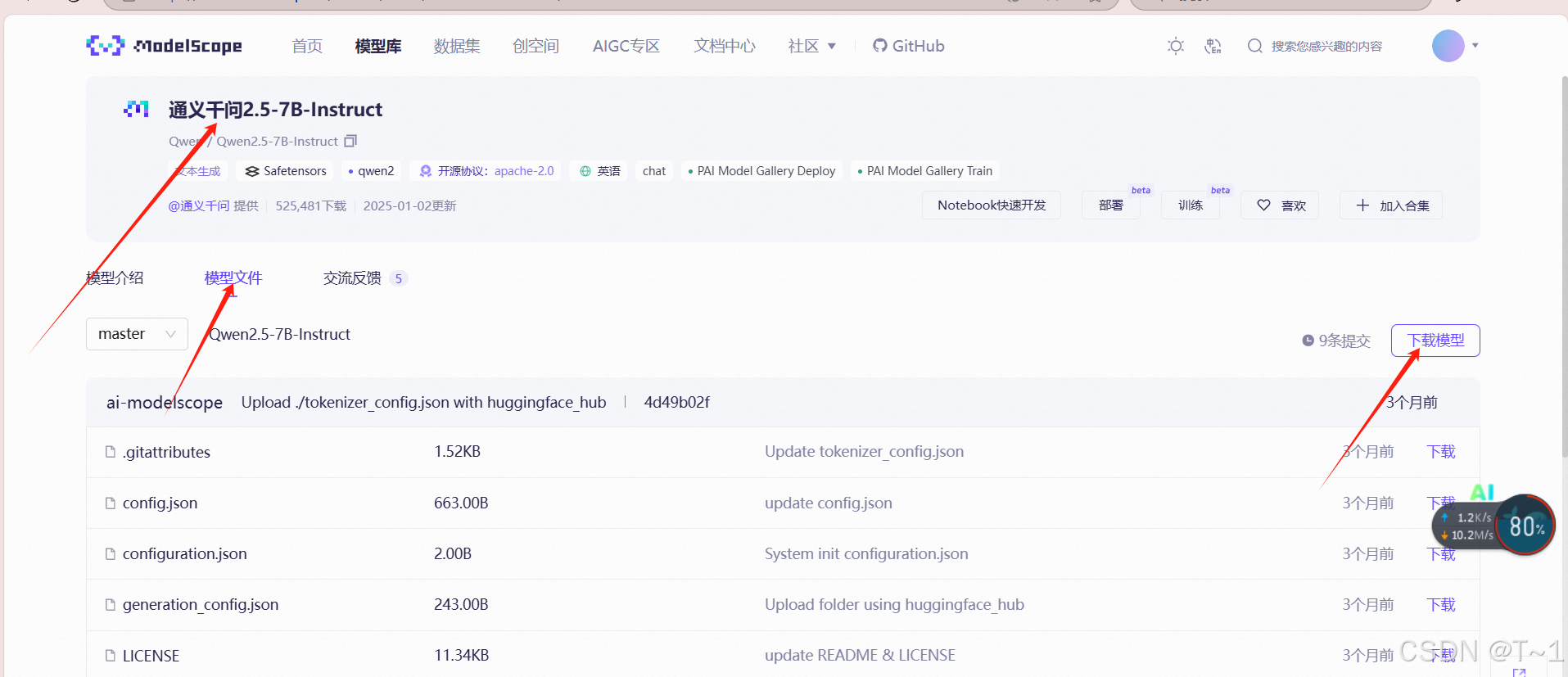Open the configuration.json file
This screenshot has height=677, width=1568.
(184, 553)
